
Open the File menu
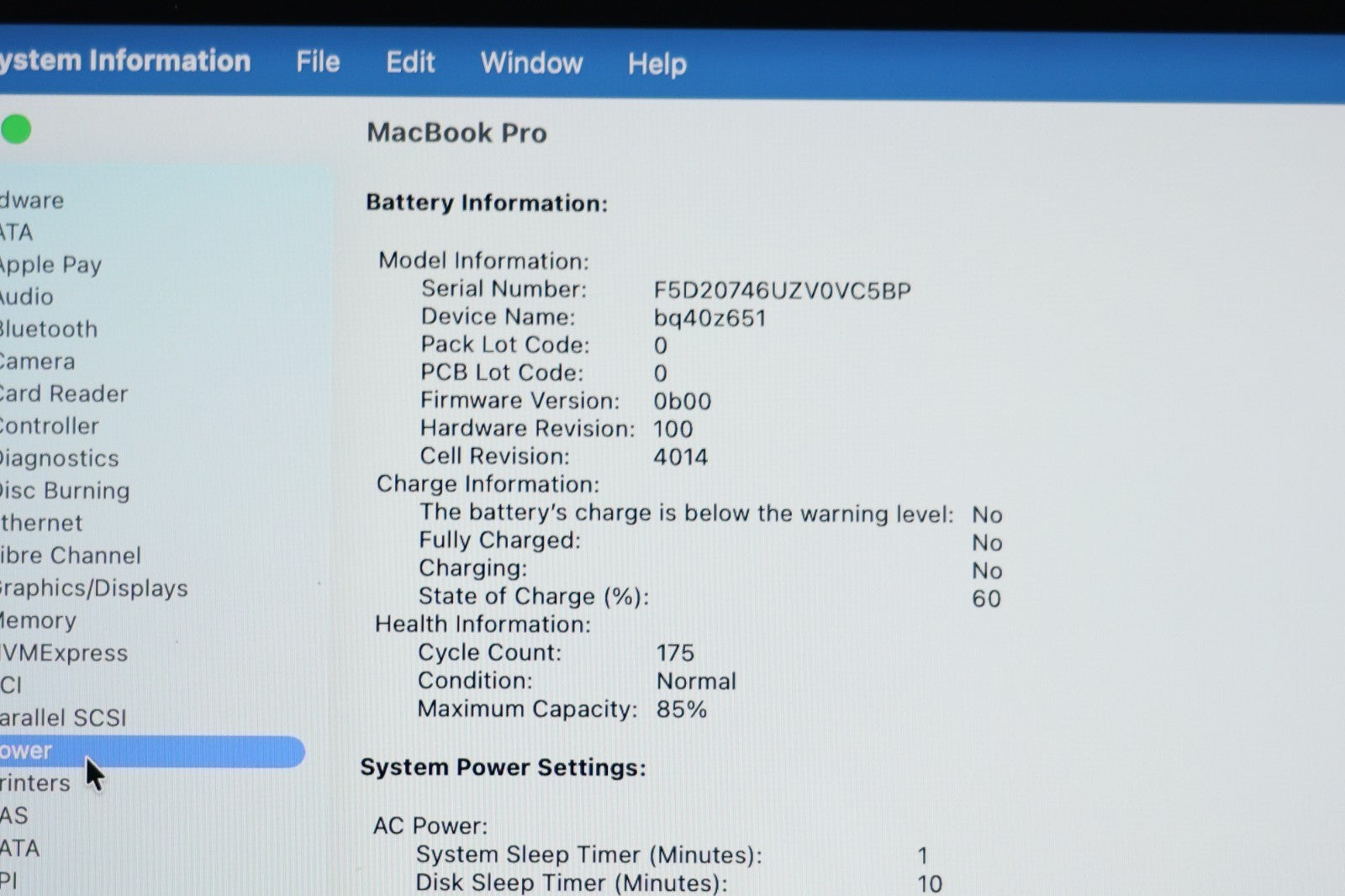(318, 62)
